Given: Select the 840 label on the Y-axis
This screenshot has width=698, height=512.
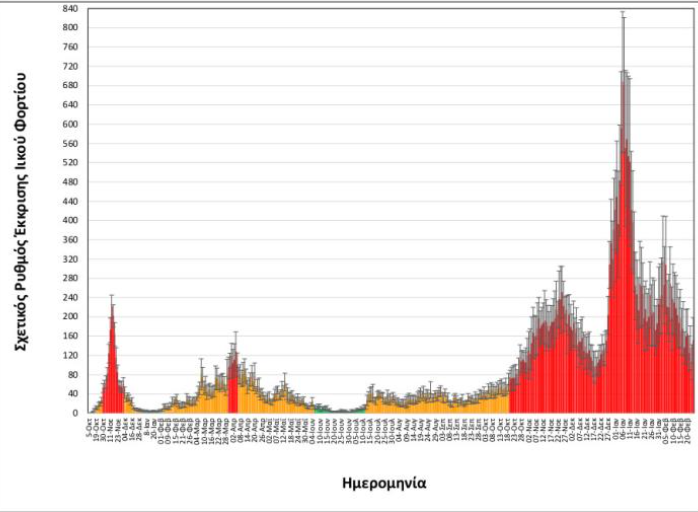Looking at the screenshot, I should [70, 8].
